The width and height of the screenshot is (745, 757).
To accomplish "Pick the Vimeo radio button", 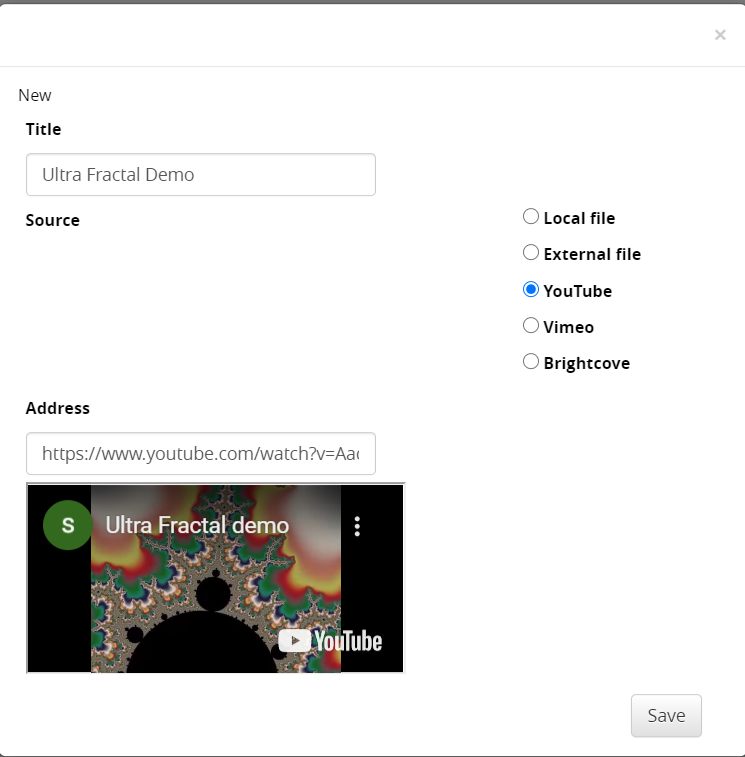I will [x=531, y=326].
